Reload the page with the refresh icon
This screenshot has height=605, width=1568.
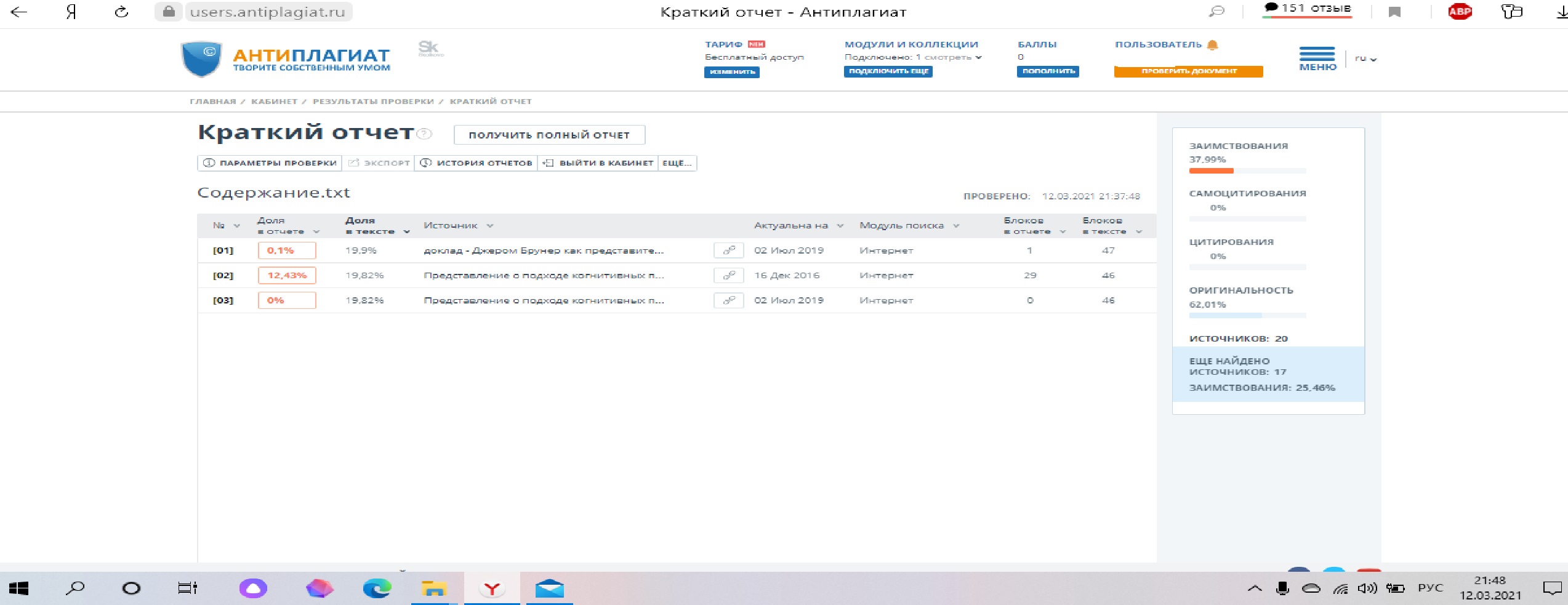pyautogui.click(x=121, y=12)
